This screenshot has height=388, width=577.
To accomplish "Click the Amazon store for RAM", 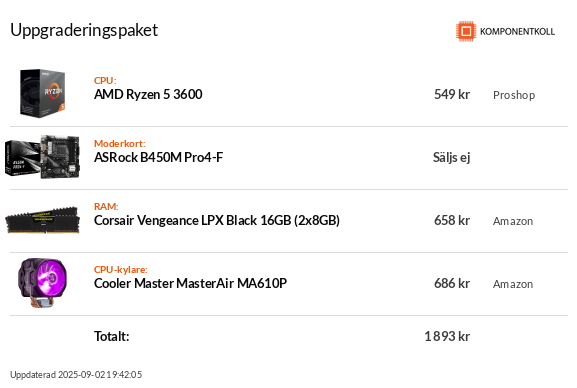I will point(513,221).
